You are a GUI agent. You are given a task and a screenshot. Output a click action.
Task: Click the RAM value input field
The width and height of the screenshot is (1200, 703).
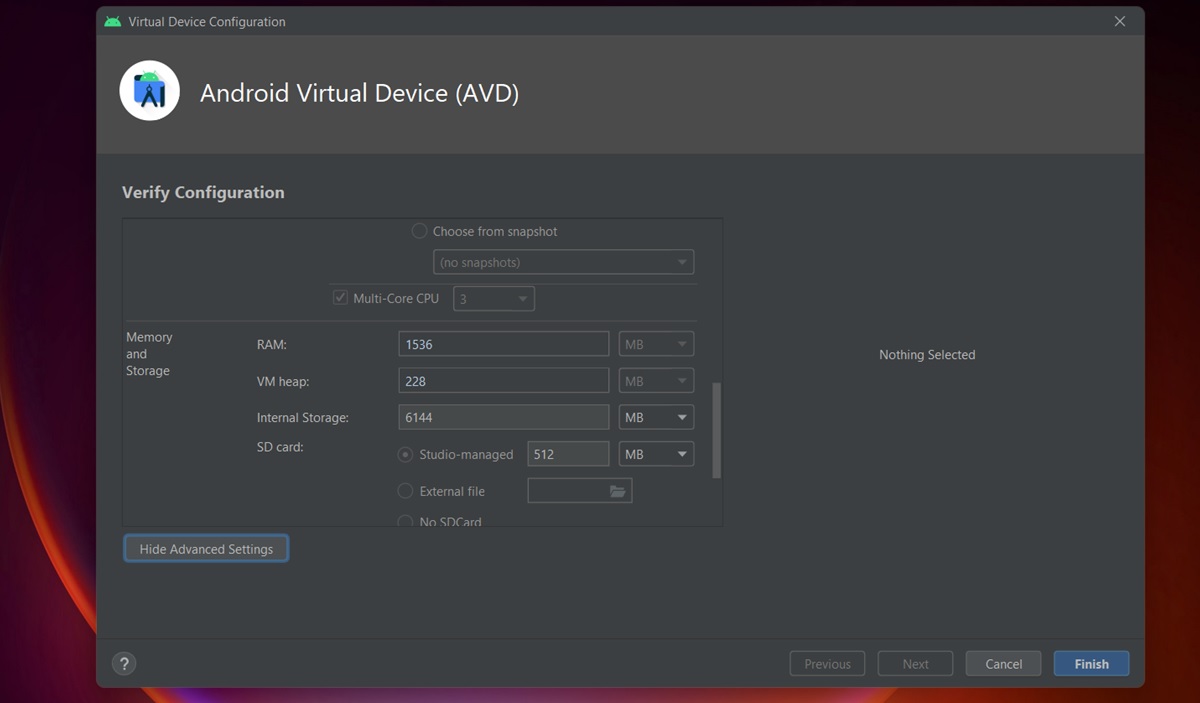[x=503, y=345]
